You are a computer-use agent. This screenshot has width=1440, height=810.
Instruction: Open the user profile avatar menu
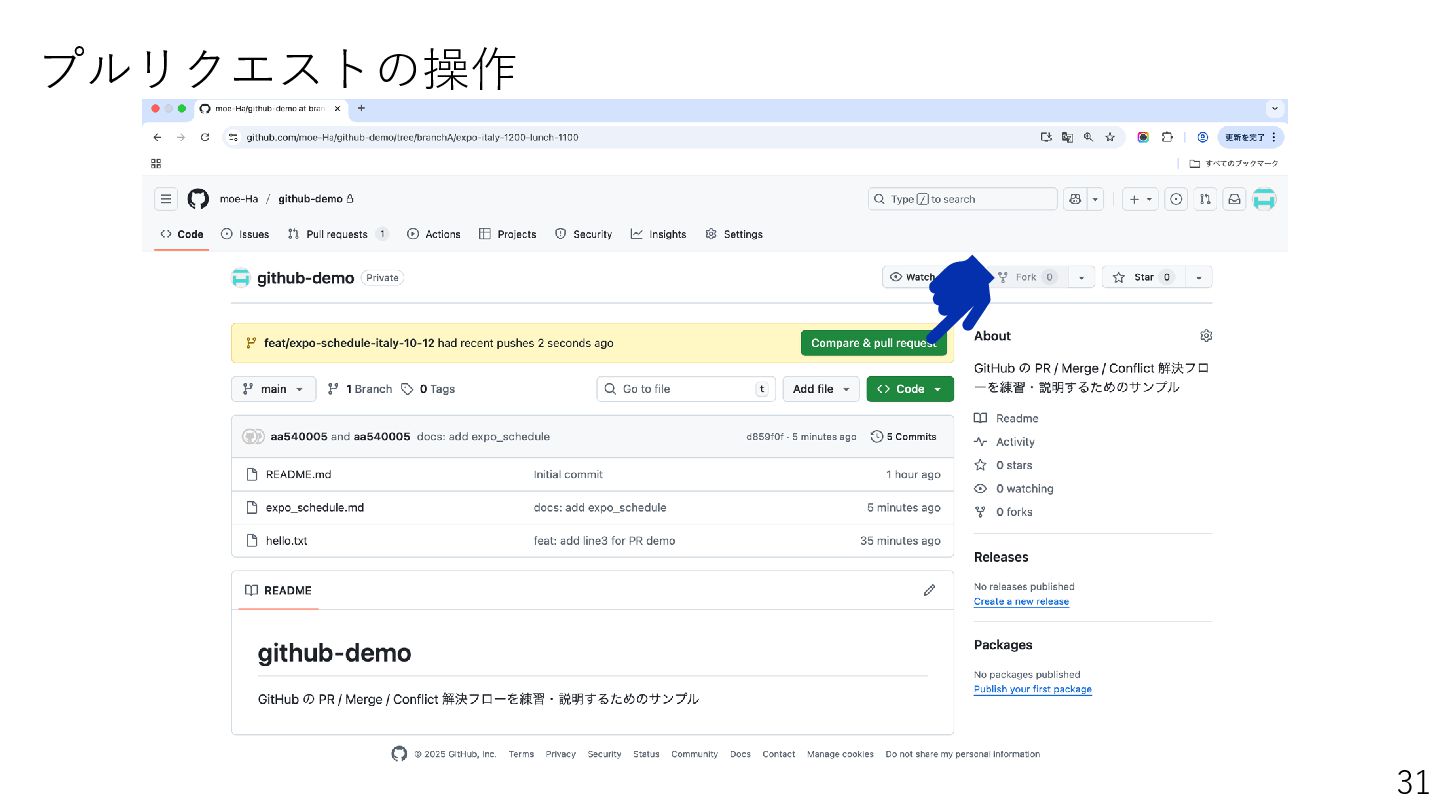click(1265, 199)
